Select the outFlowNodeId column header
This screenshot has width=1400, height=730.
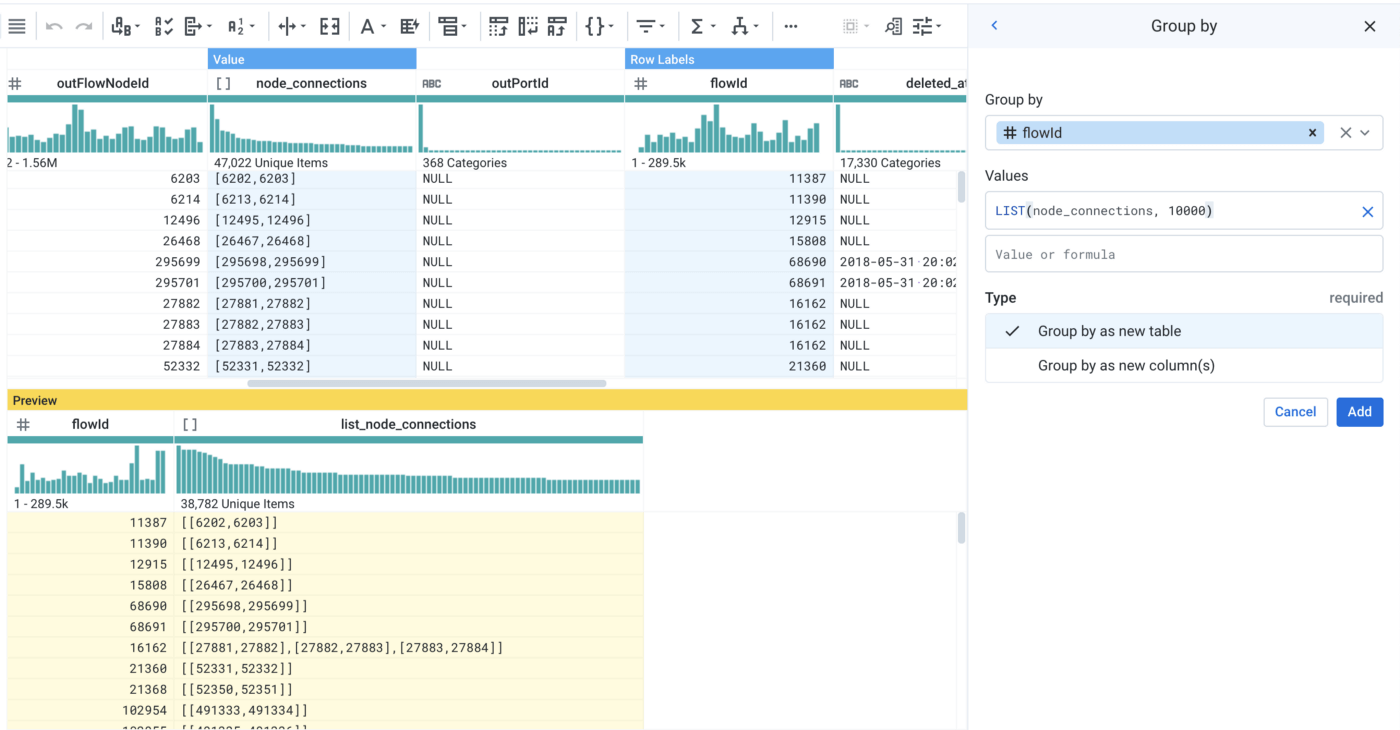(103, 84)
